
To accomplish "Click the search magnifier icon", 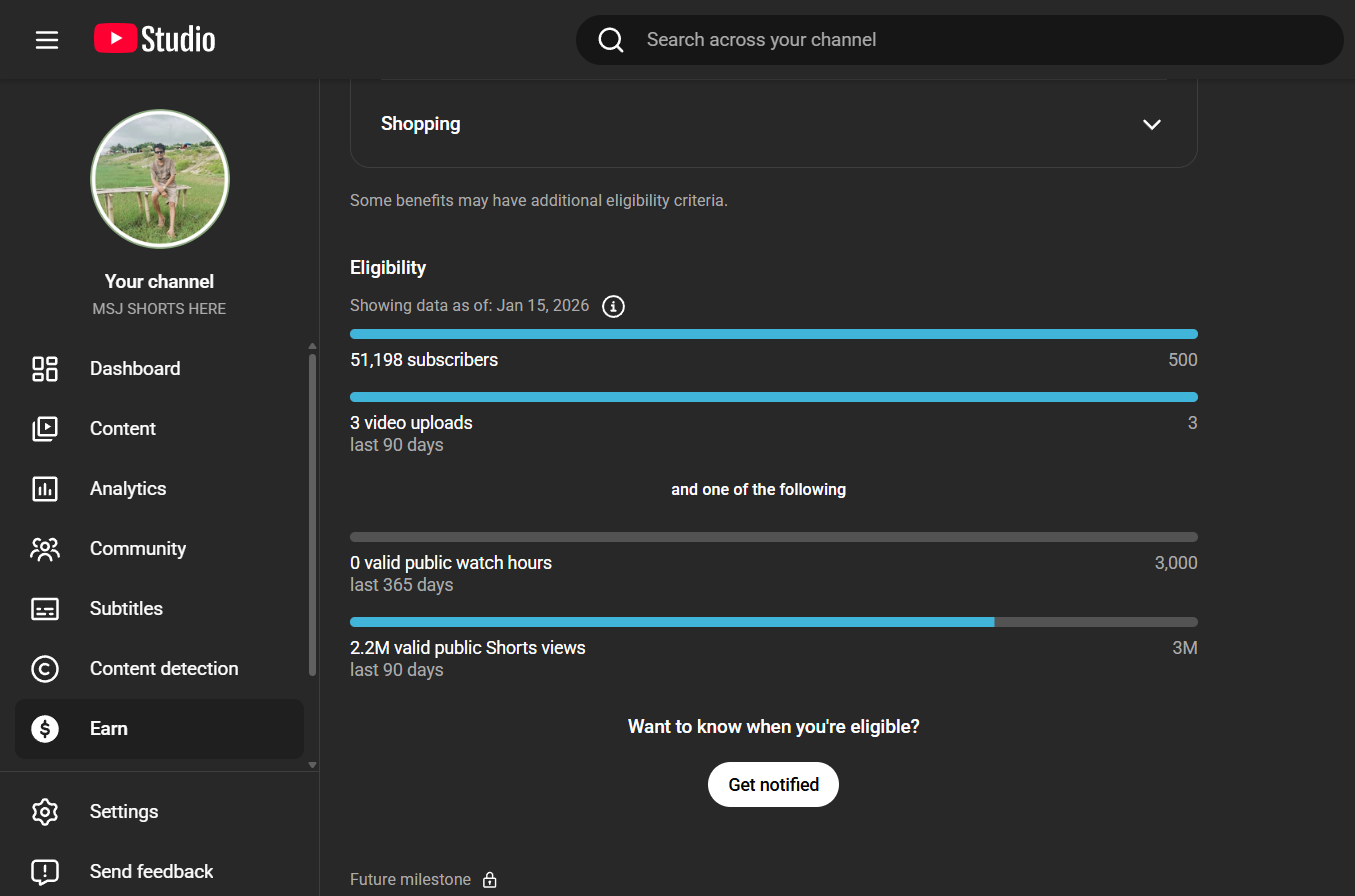I will tap(611, 40).
